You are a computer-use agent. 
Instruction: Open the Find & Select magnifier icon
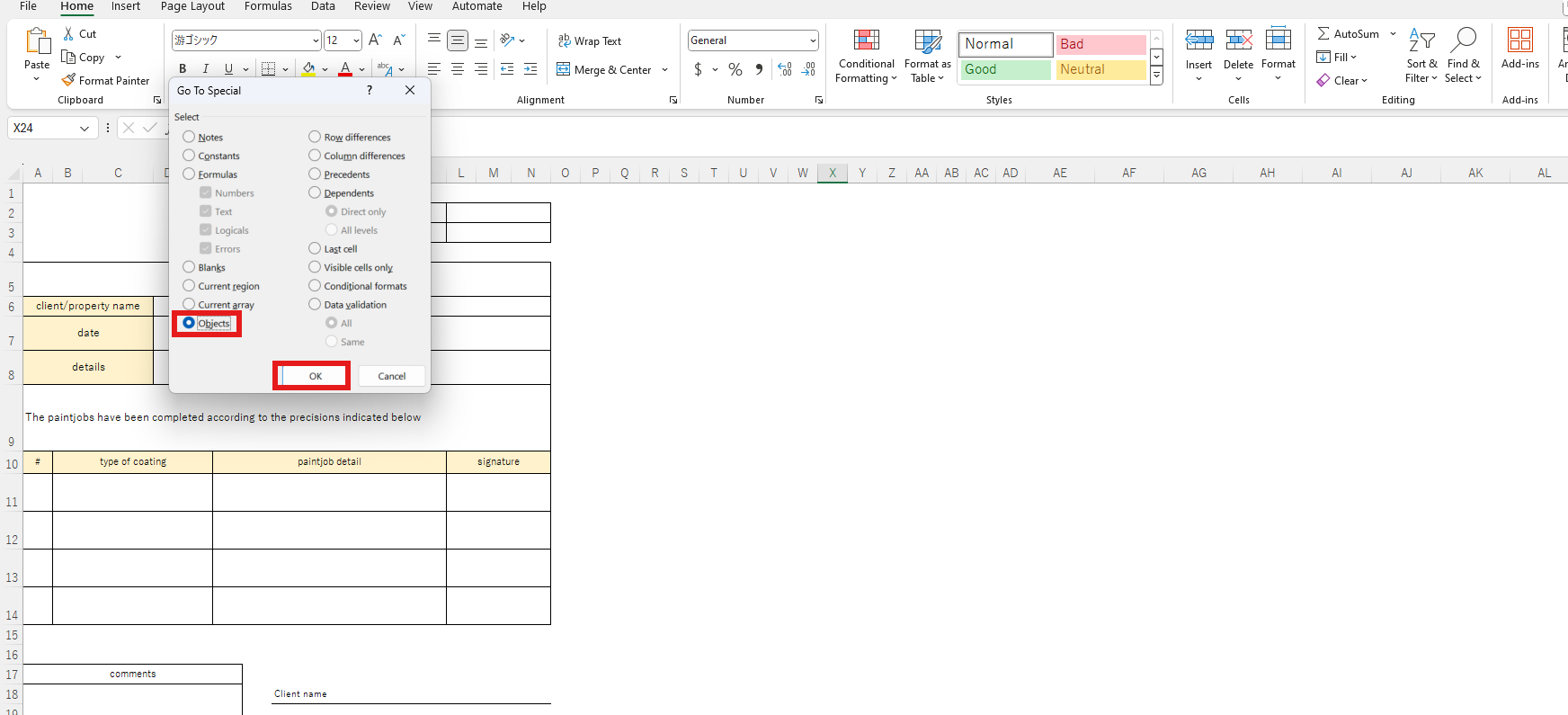(1463, 40)
